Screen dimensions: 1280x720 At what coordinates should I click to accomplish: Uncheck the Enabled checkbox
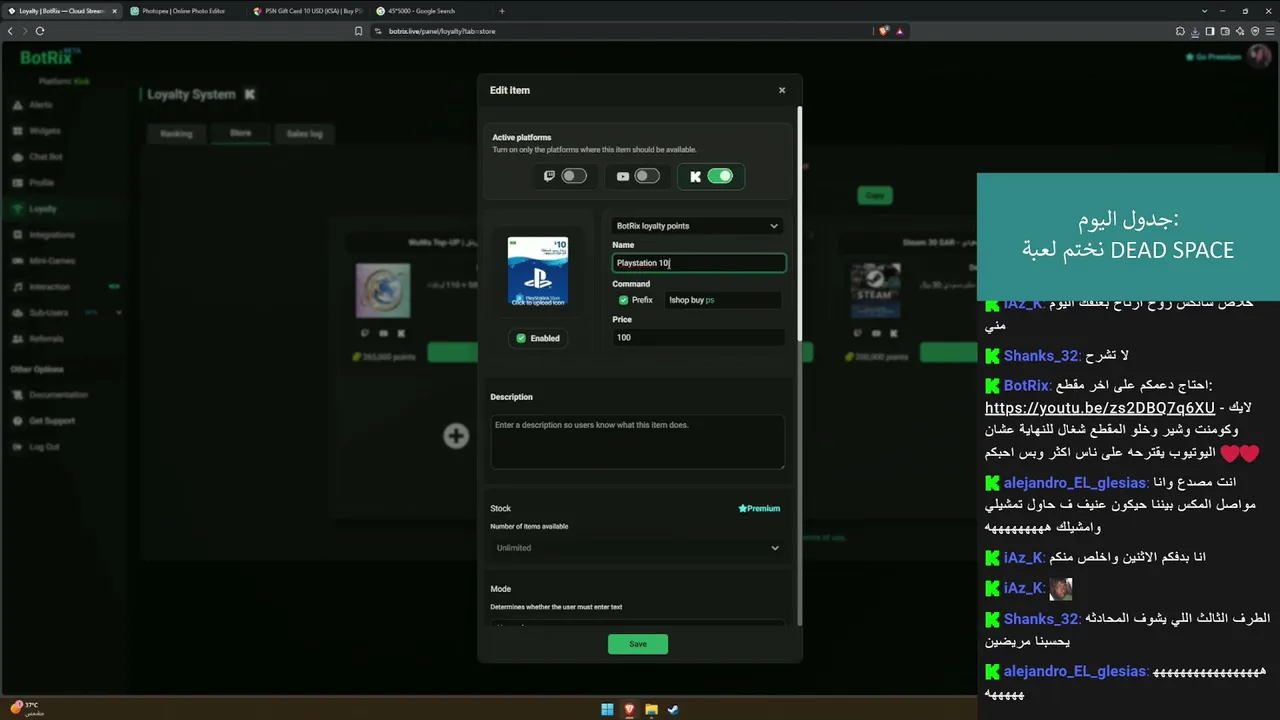pos(521,338)
